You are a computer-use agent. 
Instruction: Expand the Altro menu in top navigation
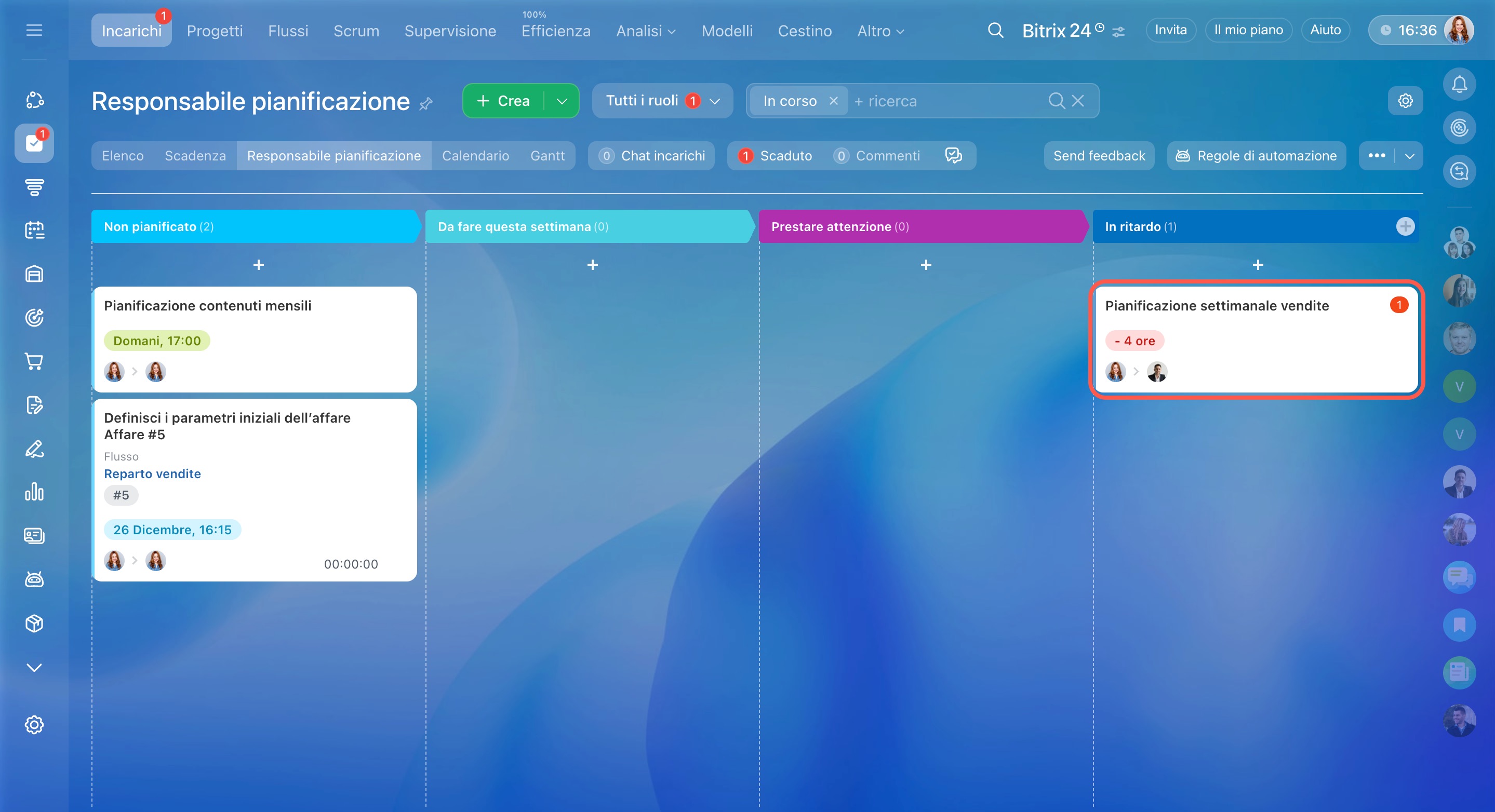pyautogui.click(x=880, y=31)
